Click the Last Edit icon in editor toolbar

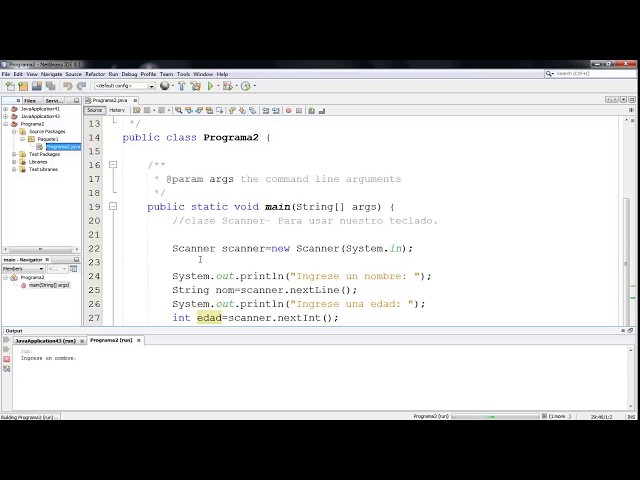coord(137,111)
